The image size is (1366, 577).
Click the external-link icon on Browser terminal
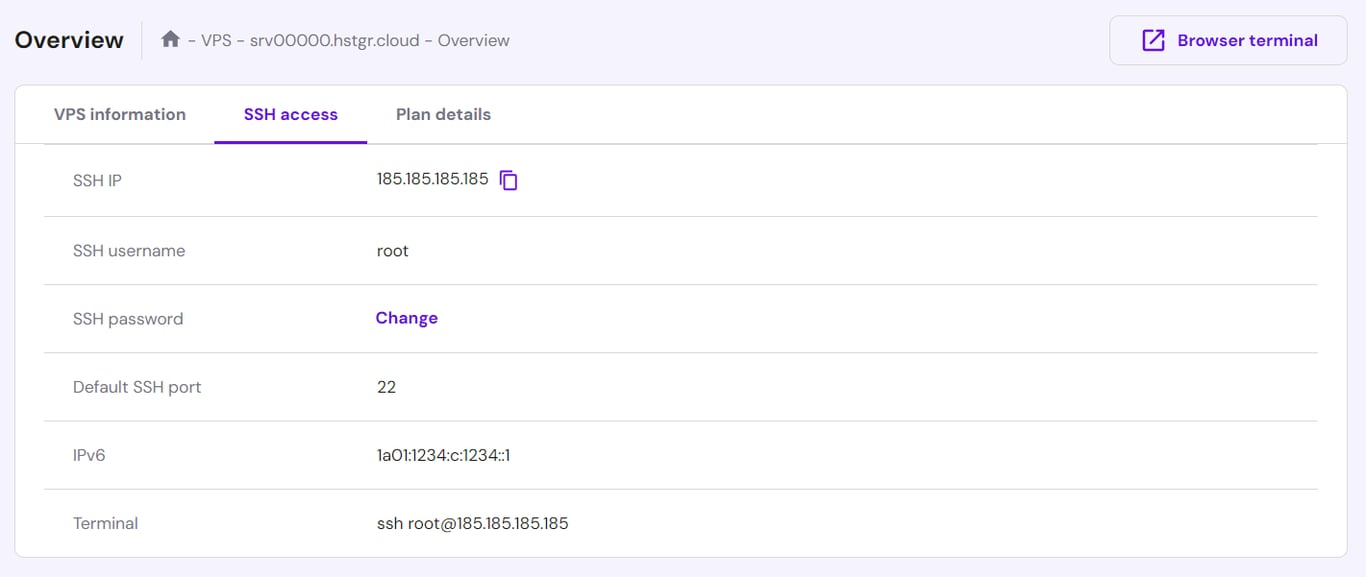pyautogui.click(x=1155, y=39)
